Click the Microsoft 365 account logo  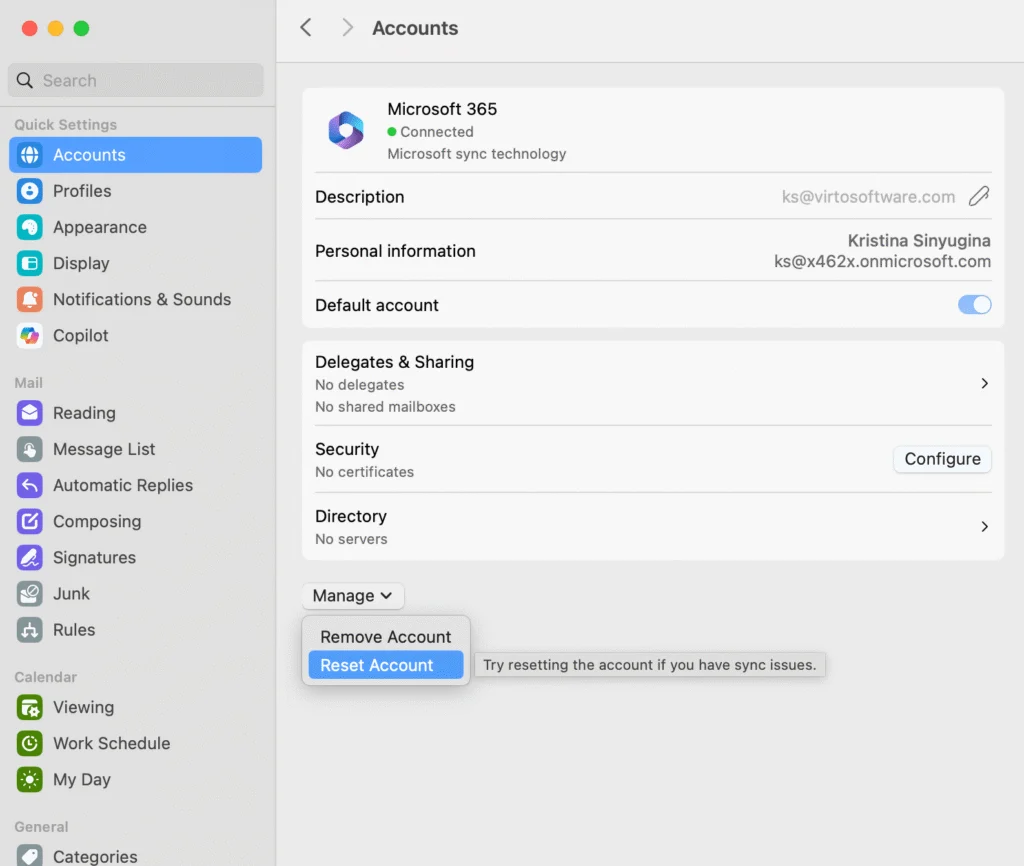pos(346,130)
